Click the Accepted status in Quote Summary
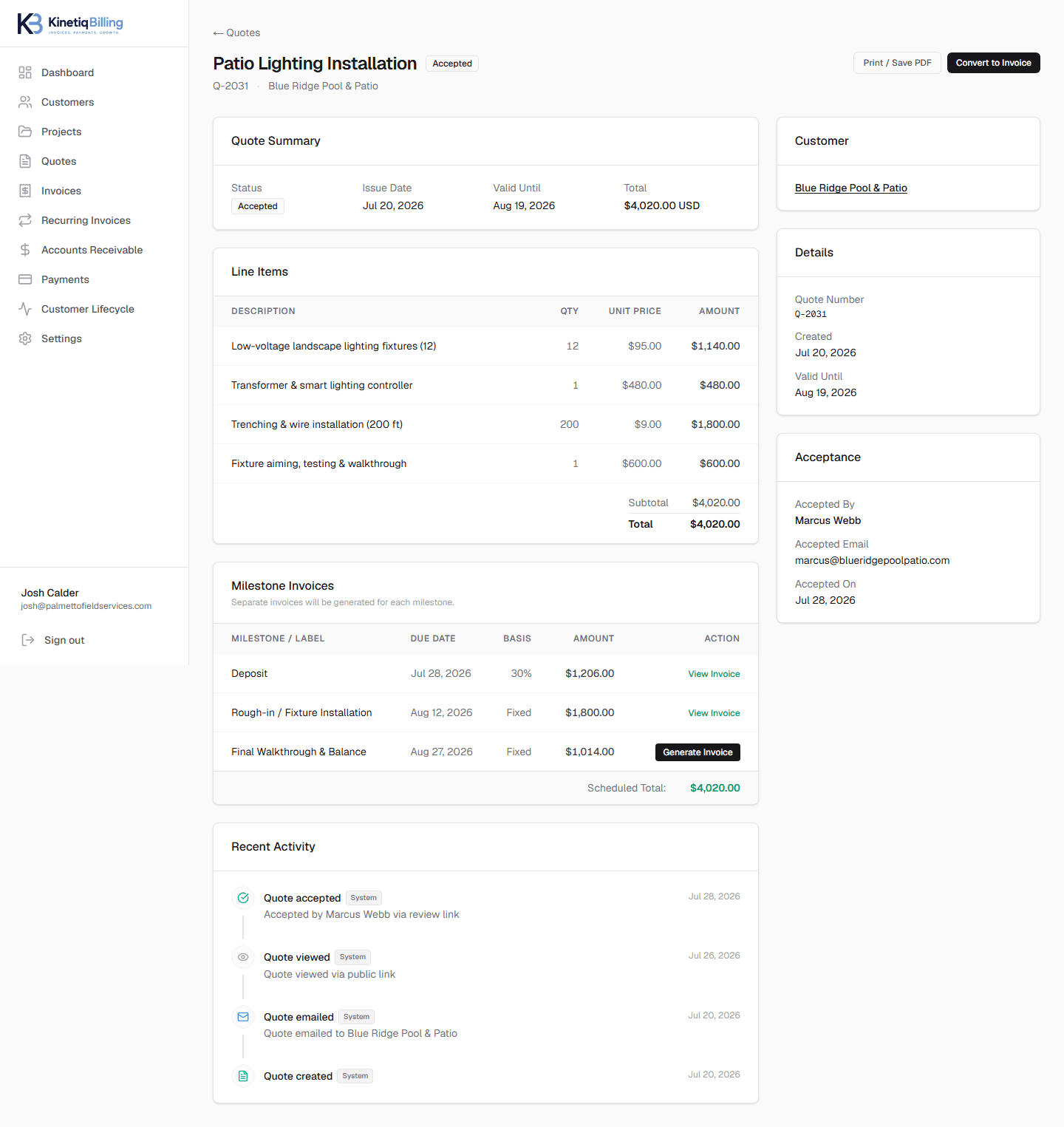 click(x=258, y=206)
